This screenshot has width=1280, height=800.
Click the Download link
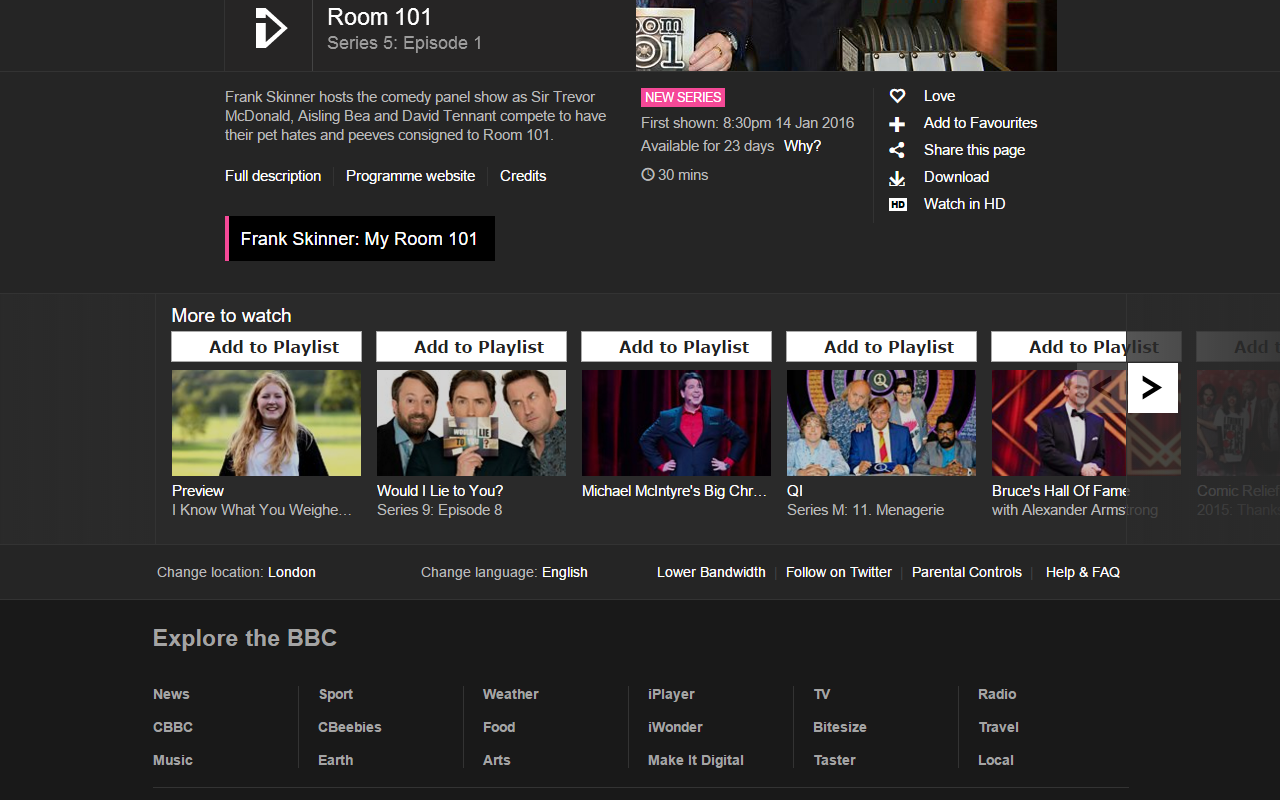pos(956,177)
